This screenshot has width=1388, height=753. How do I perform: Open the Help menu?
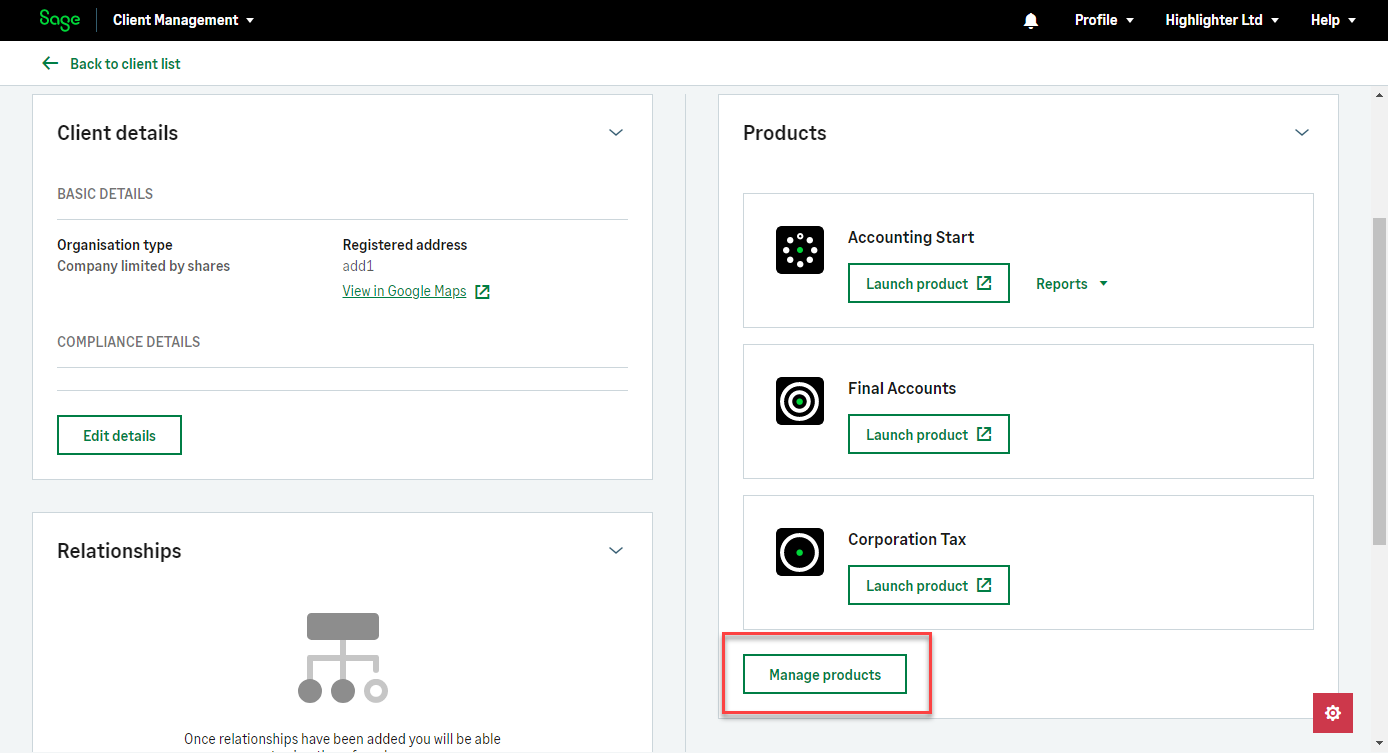(1333, 20)
